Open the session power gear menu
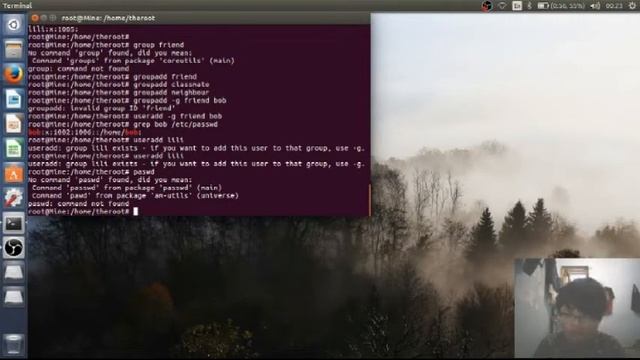The height and width of the screenshot is (360, 640). click(632, 6)
